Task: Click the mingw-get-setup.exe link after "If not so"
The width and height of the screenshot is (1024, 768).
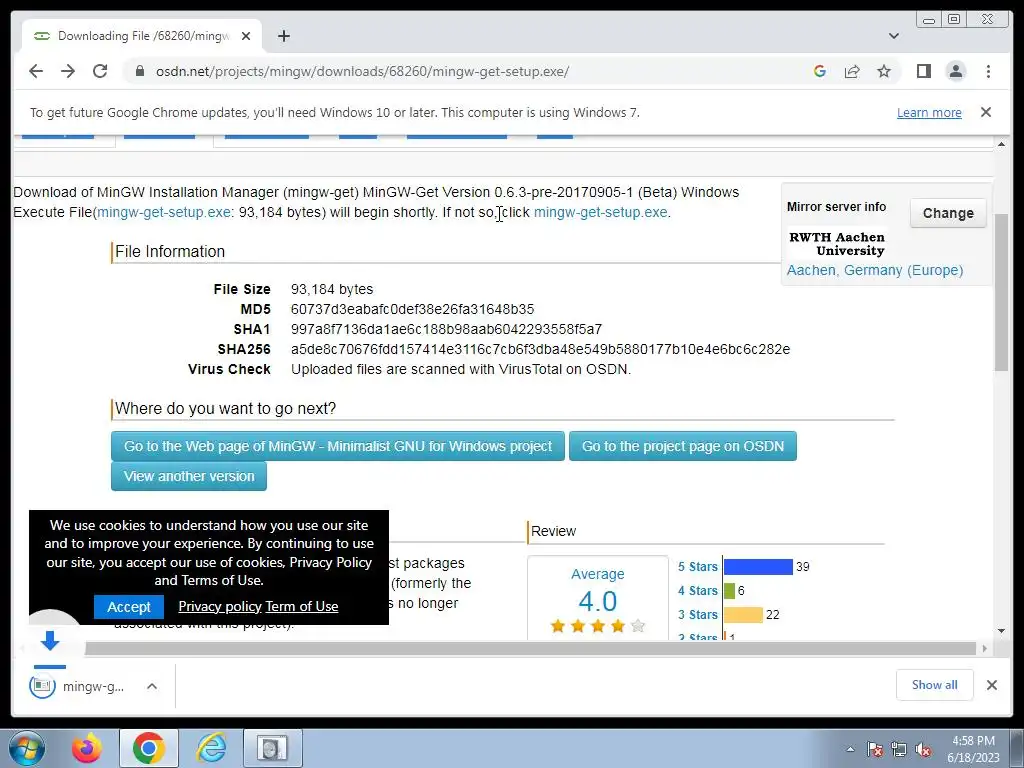Action: point(600,212)
